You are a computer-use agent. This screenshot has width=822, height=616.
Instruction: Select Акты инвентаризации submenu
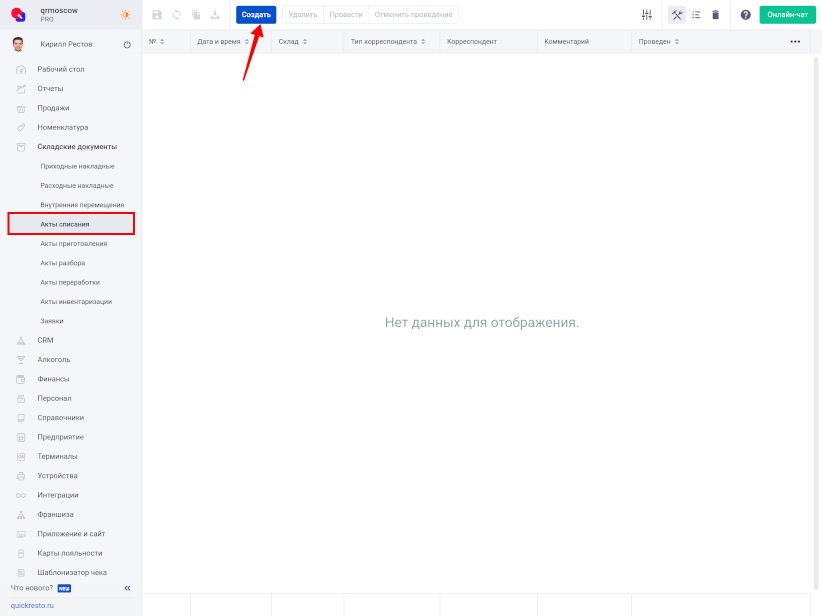click(x=77, y=302)
